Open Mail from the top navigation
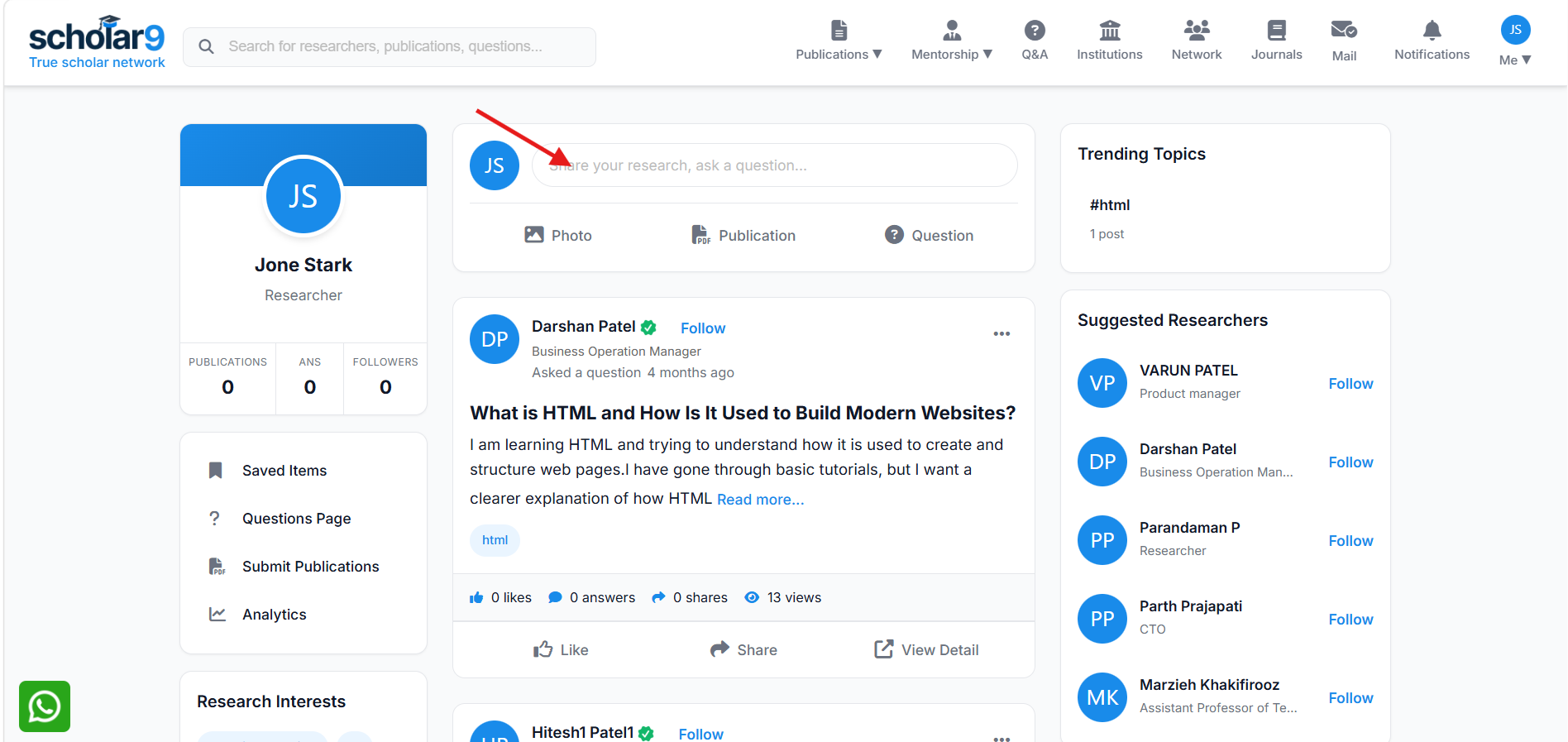Screen dimensions: 1568x742 tap(1344, 41)
